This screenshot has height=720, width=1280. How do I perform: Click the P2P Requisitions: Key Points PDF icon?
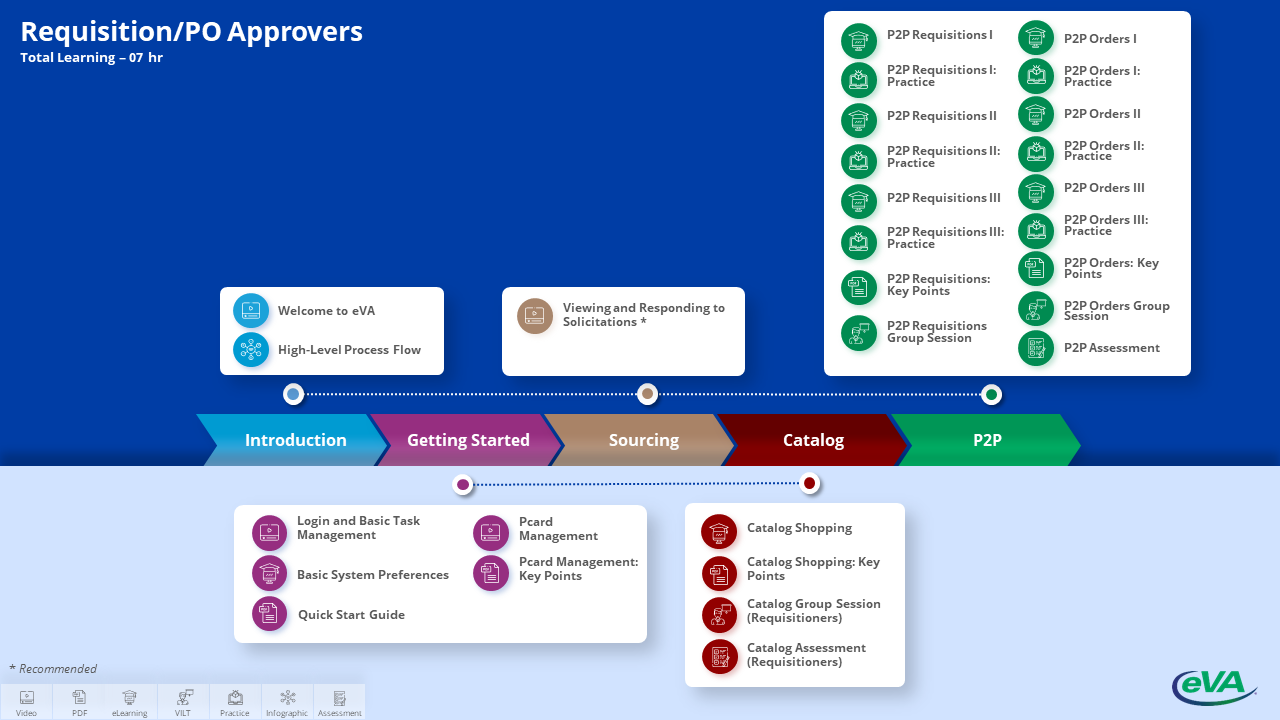point(859,288)
